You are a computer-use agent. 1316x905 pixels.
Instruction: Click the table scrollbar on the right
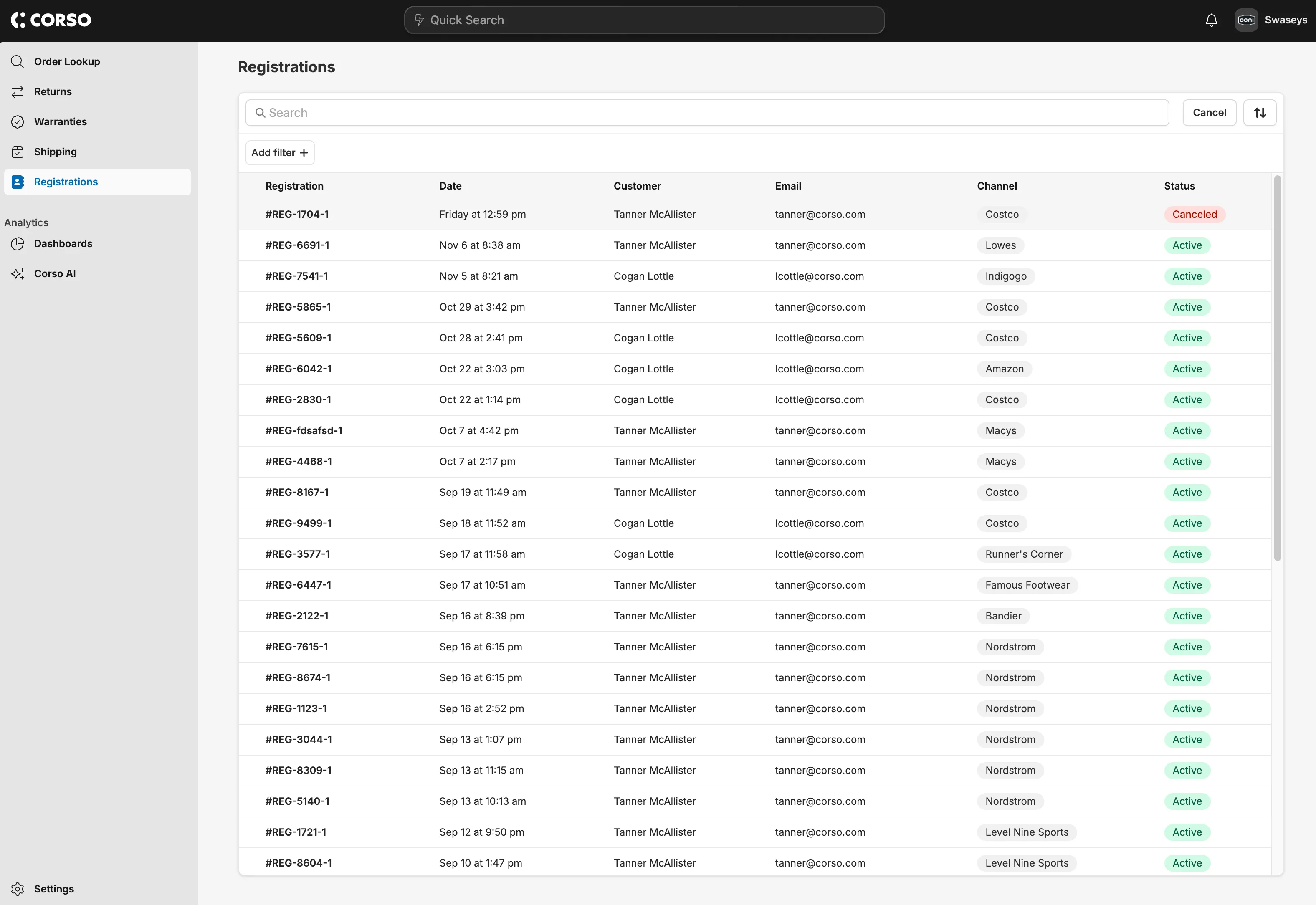coord(1277,369)
